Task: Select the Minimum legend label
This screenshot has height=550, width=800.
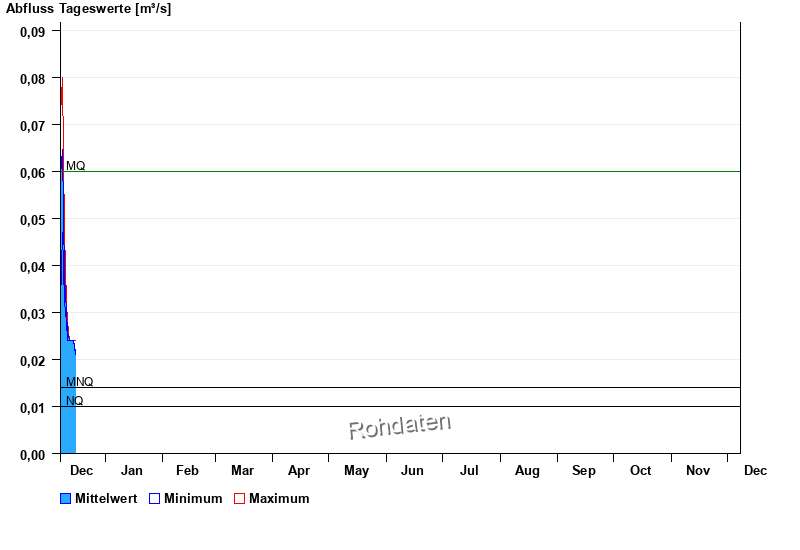Action: [x=193, y=498]
